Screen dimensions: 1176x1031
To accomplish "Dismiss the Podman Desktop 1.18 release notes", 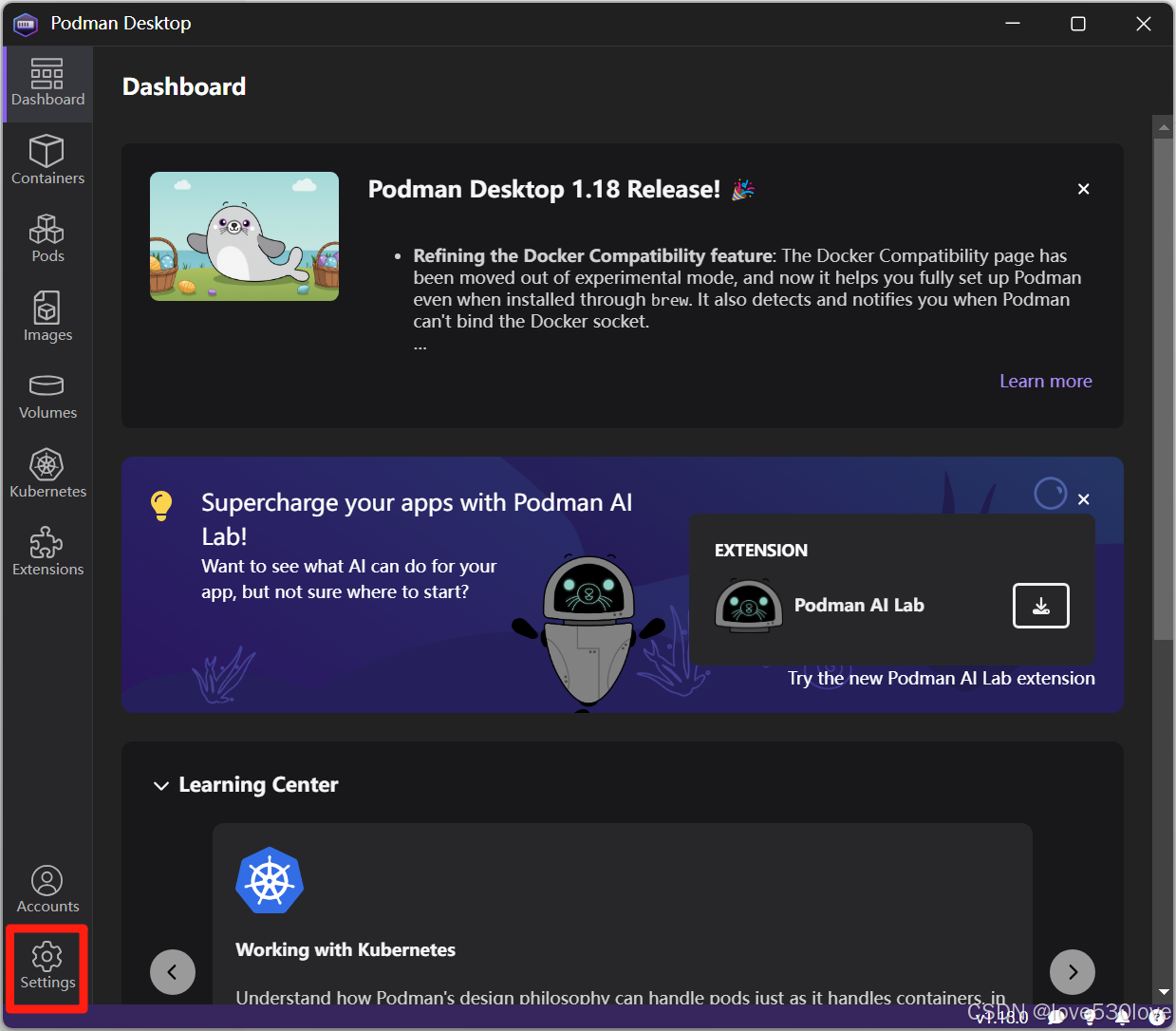I will 1083,189.
